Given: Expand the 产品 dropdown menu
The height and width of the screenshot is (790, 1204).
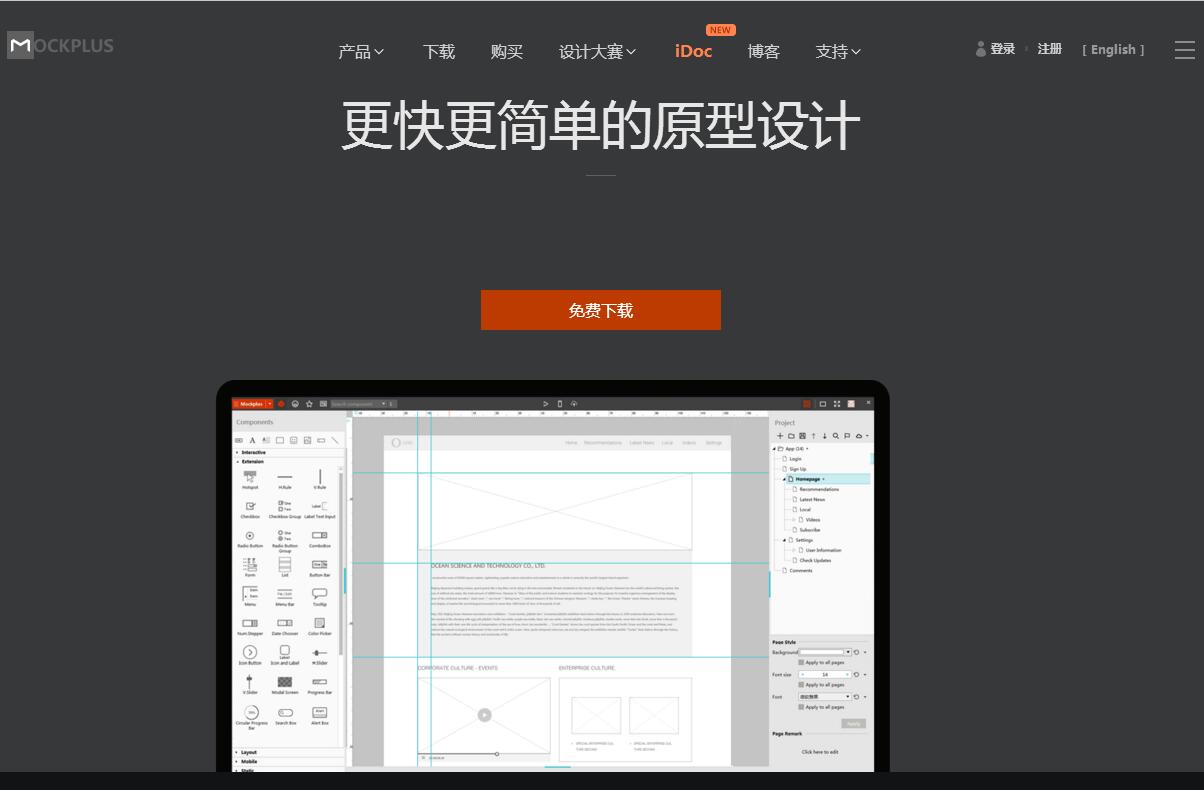Looking at the screenshot, I should pyautogui.click(x=361, y=52).
